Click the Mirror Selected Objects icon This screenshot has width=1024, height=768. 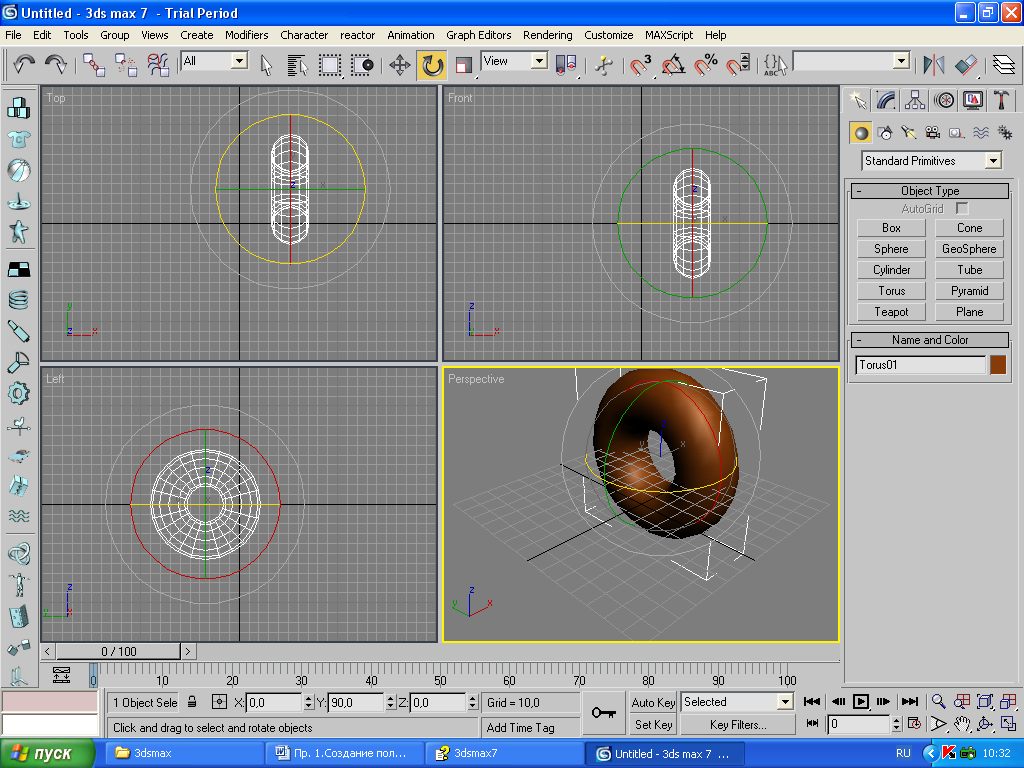[934, 65]
